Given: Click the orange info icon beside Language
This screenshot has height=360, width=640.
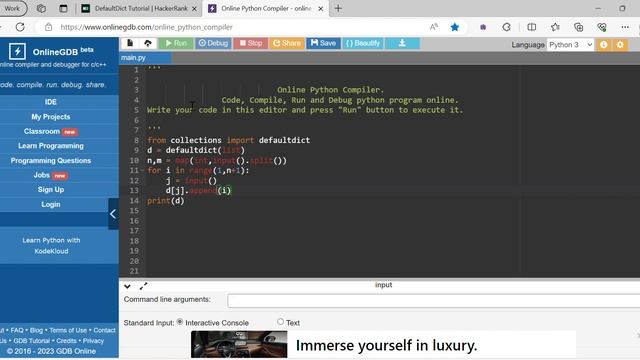Looking at the screenshot, I should [x=604, y=44].
